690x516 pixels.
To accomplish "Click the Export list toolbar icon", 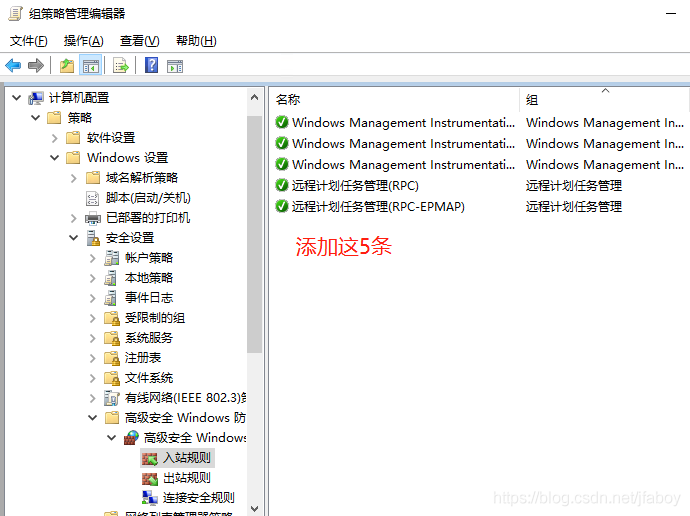I will 121,66.
